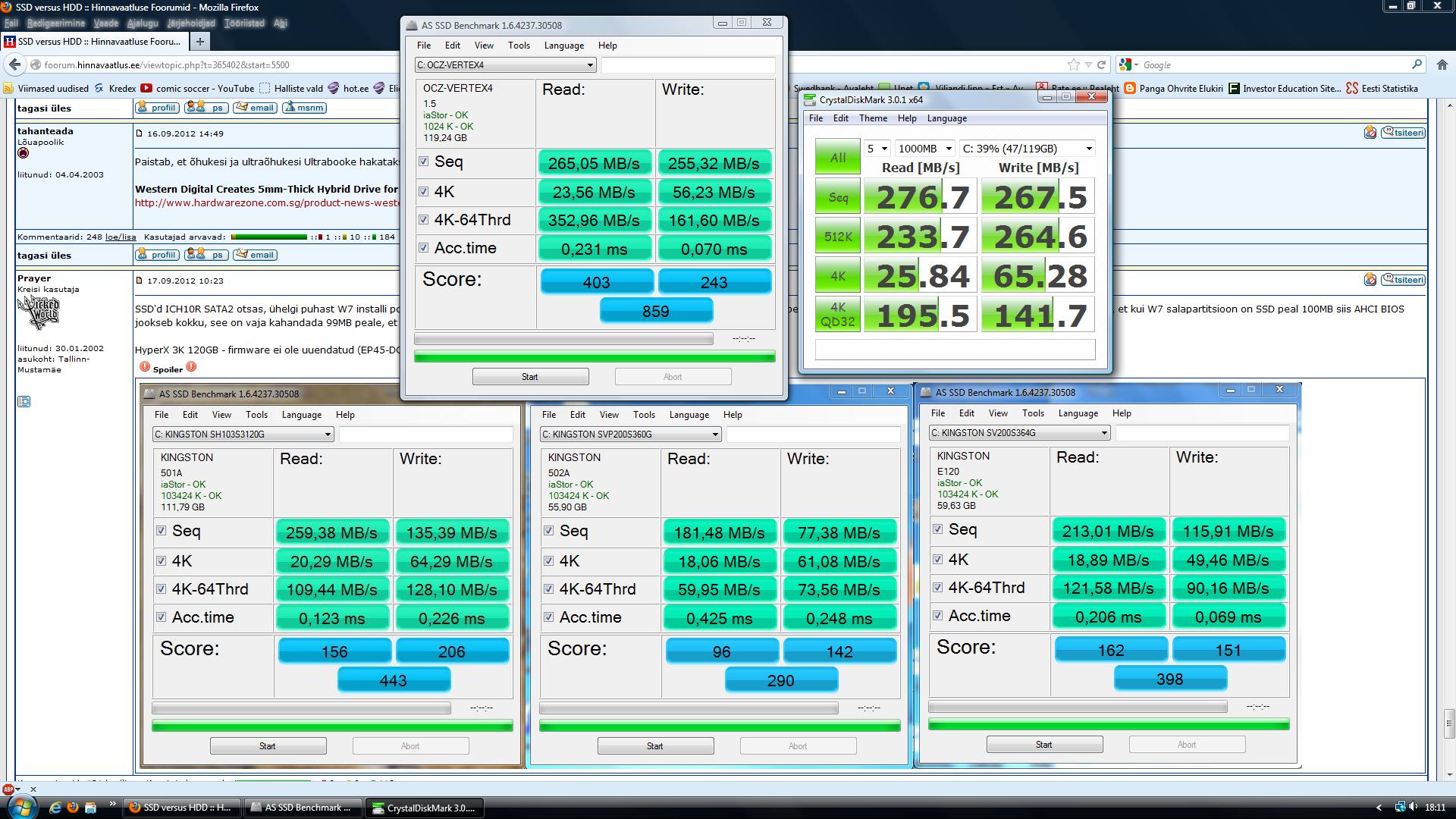The image size is (1456, 819).
Task: Click tsiteeri button on Prayer's post
Action: (x=1402, y=280)
